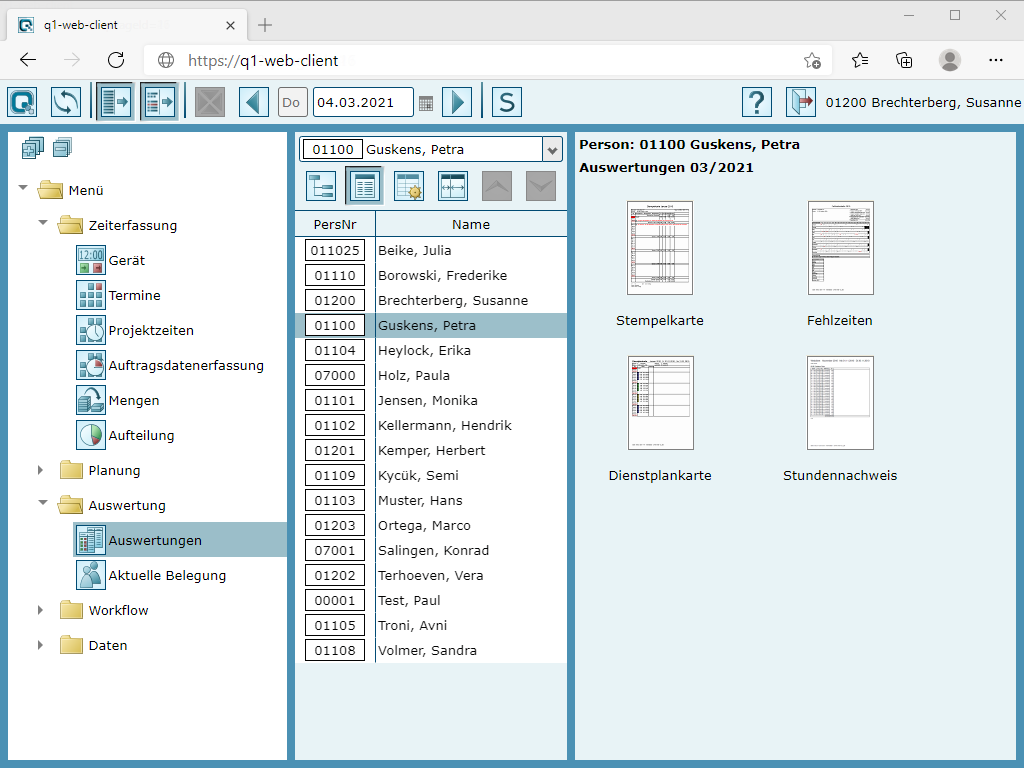The image size is (1024, 768).
Task: Click the logout door icon
Action: [801, 102]
